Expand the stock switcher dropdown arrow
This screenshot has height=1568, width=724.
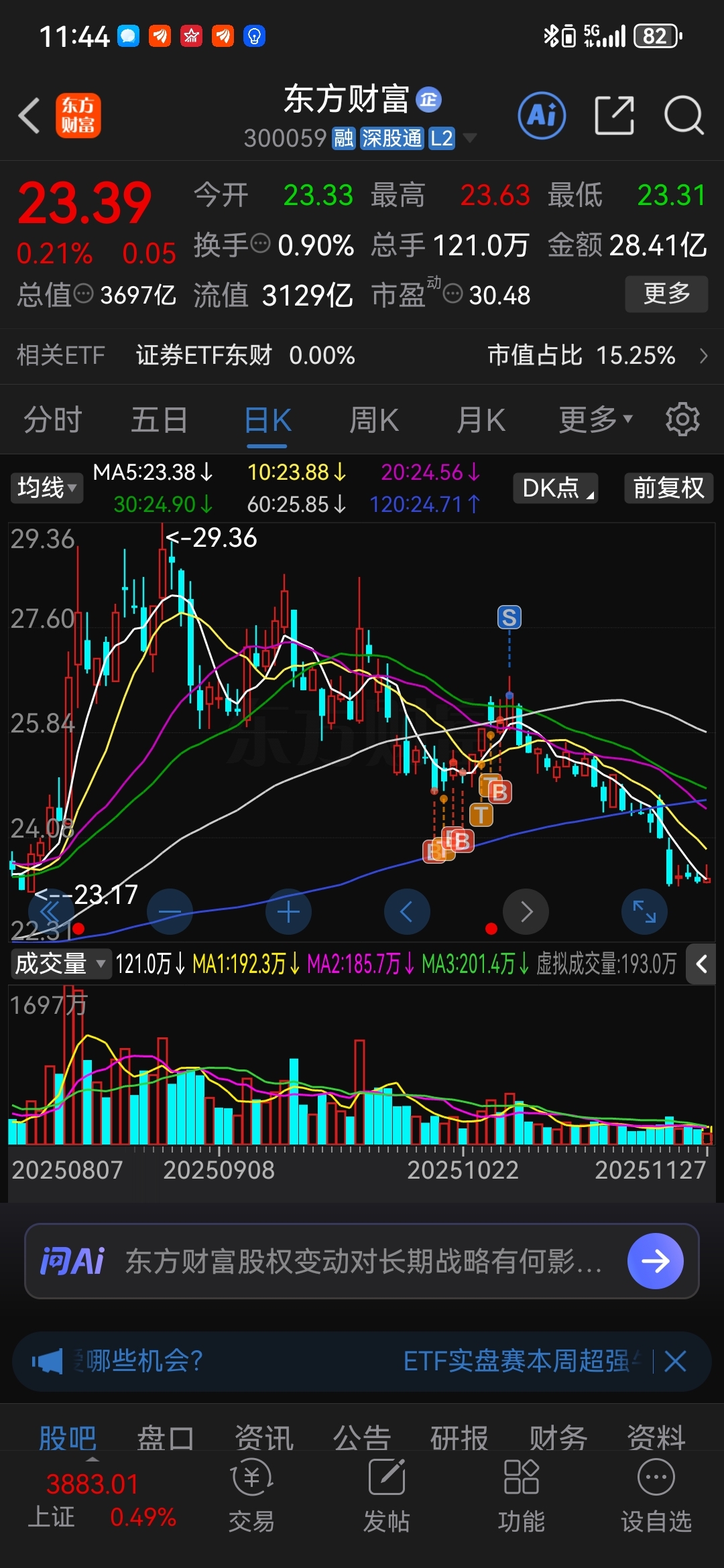(x=470, y=138)
